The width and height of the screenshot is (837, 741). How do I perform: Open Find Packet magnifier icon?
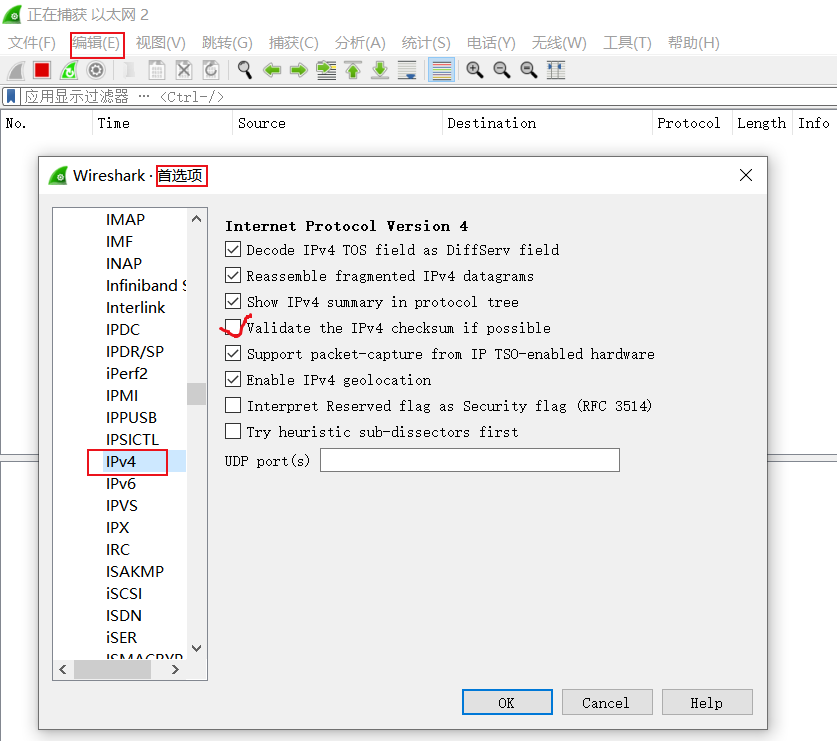coord(244,70)
